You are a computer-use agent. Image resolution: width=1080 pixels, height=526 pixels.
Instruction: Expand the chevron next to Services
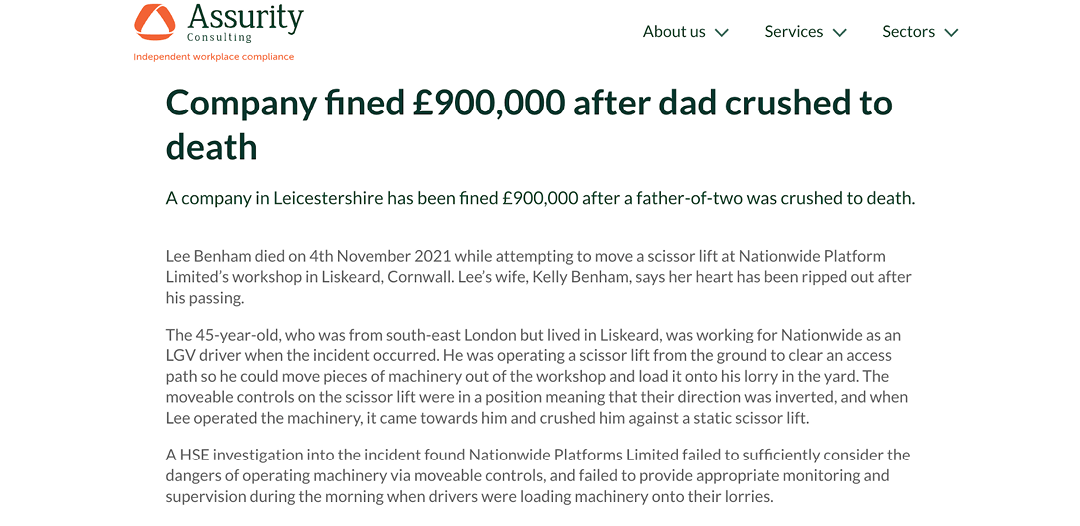pos(840,33)
